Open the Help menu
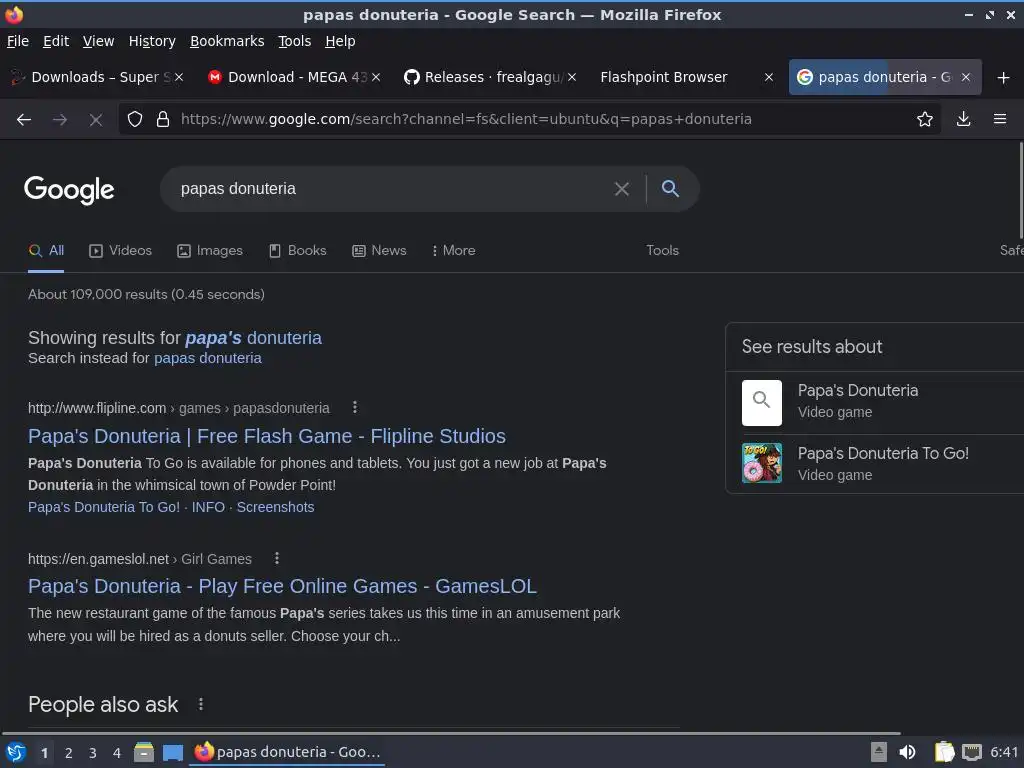 pos(340,41)
